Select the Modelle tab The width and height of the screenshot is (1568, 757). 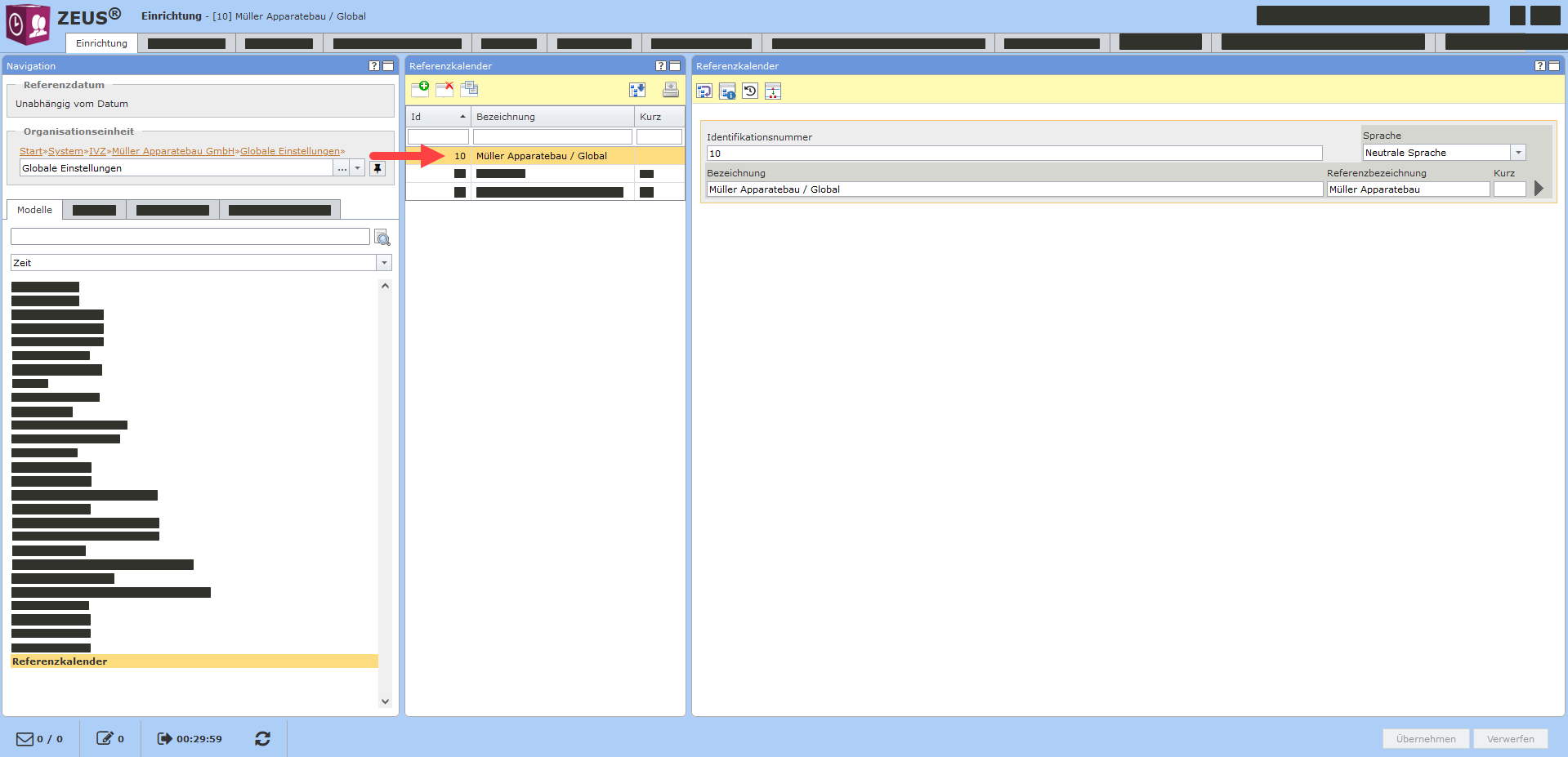click(34, 210)
